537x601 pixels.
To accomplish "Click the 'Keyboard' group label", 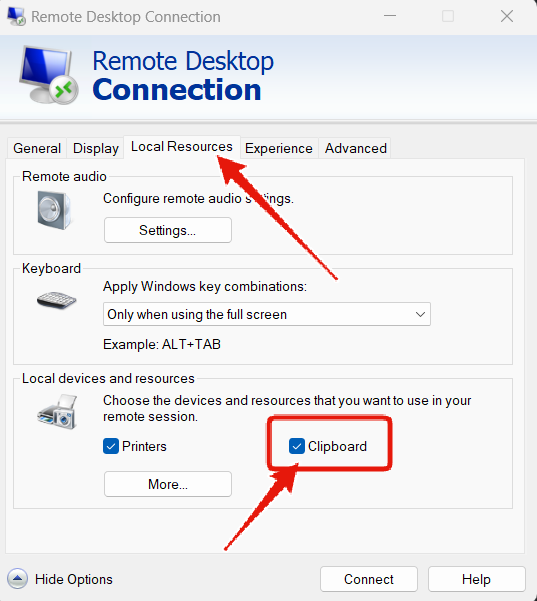I will (51, 268).
